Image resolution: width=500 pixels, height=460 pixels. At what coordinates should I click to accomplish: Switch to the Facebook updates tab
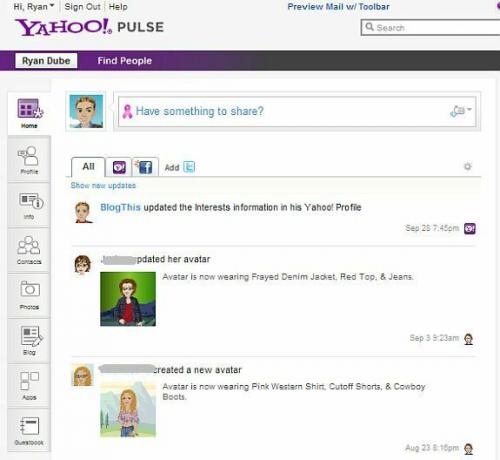click(145, 167)
